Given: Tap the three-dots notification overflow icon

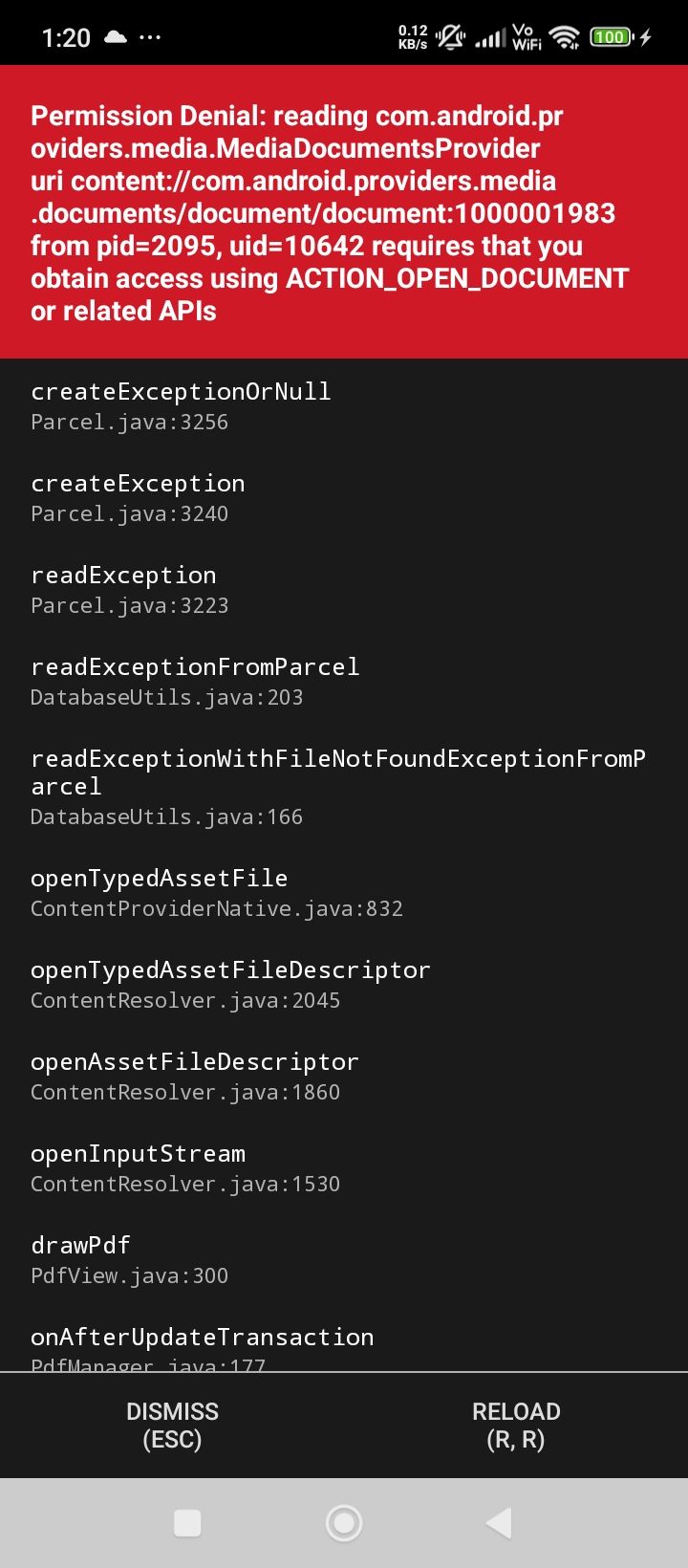Looking at the screenshot, I should coord(150,37).
